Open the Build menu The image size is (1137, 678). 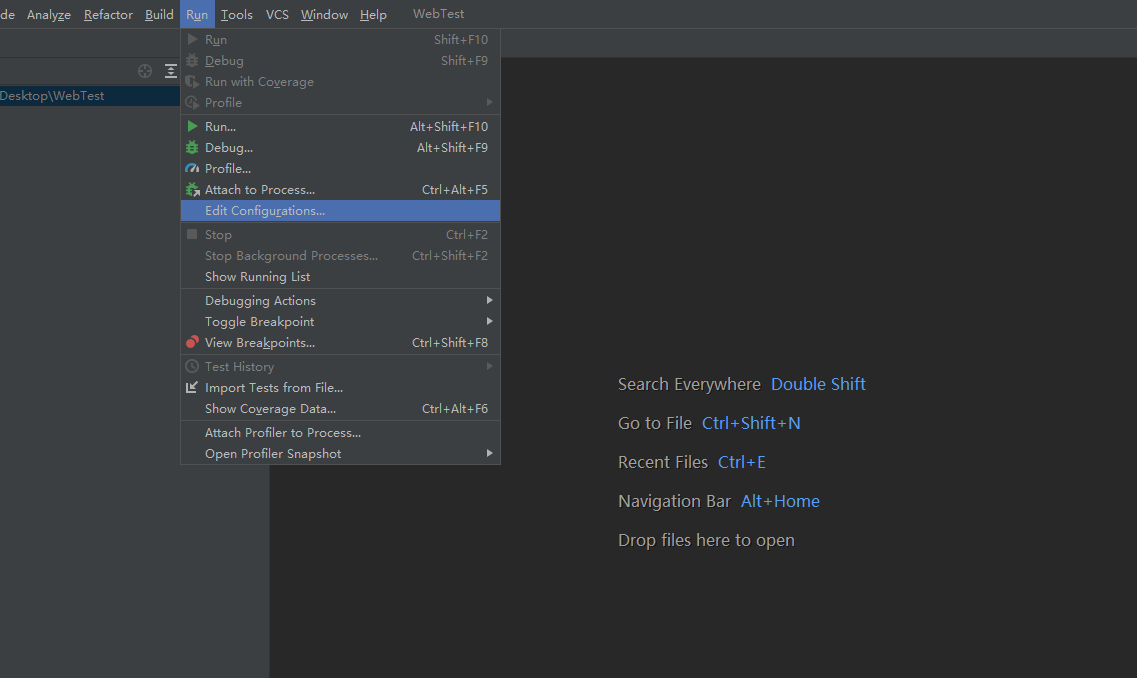click(x=159, y=15)
